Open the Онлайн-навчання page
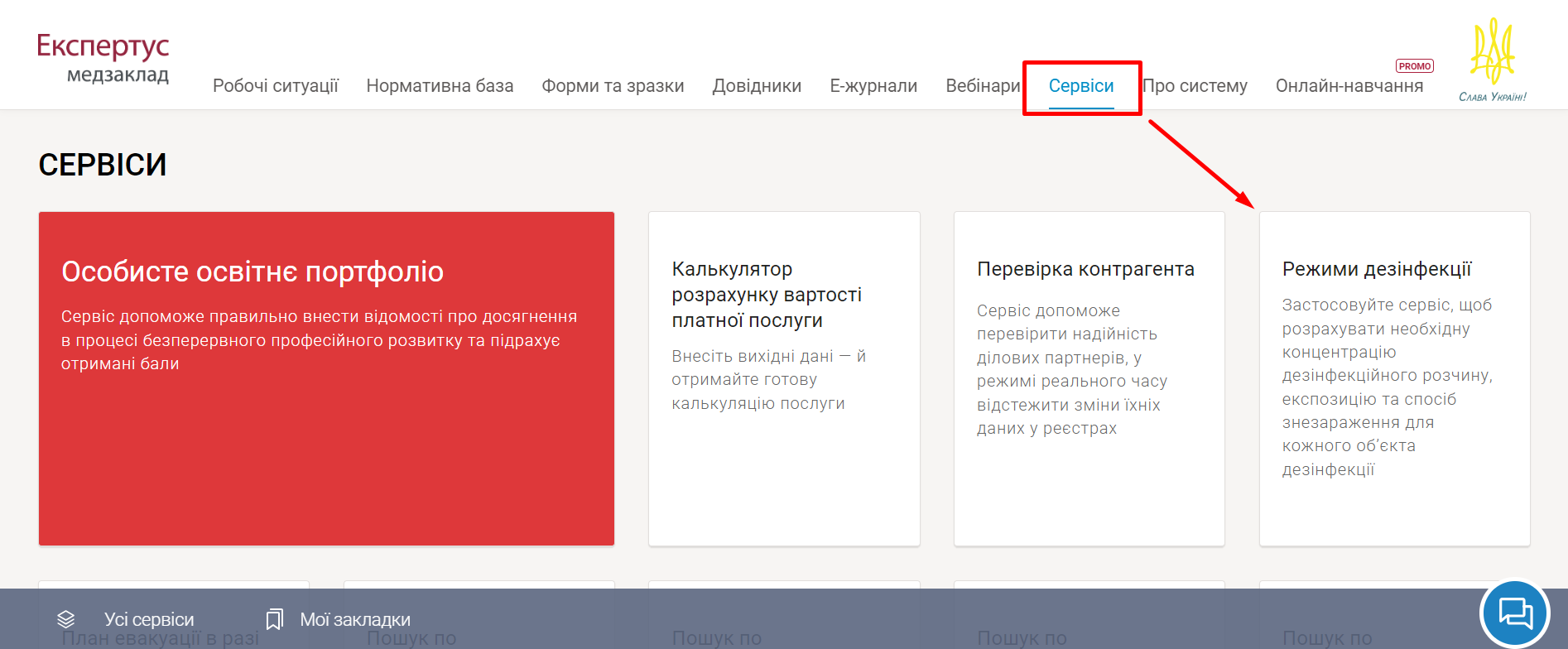Screen dimensions: 1568x649 click(1349, 86)
